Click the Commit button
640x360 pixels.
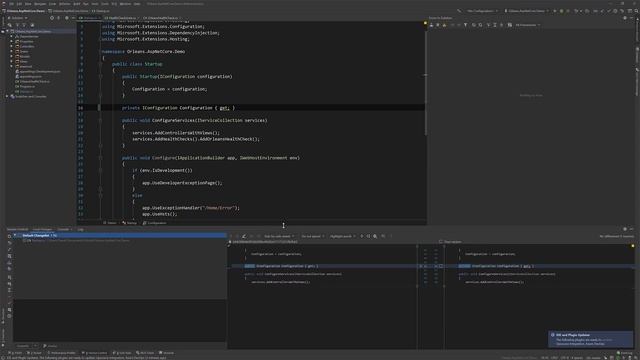[22, 346]
